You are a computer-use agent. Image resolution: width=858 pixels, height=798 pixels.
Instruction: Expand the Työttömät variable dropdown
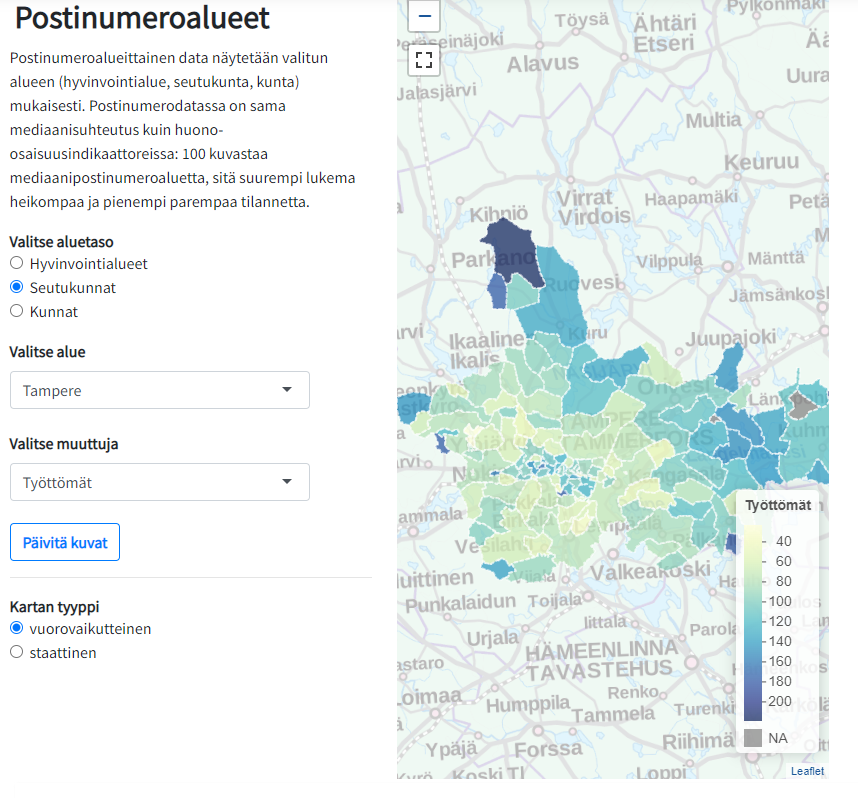point(160,482)
